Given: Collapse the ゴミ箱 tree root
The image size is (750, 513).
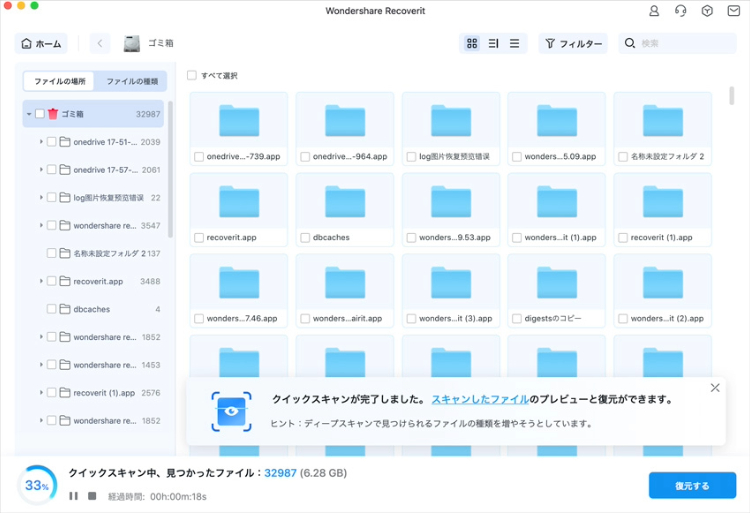Looking at the screenshot, I should click(x=29, y=114).
